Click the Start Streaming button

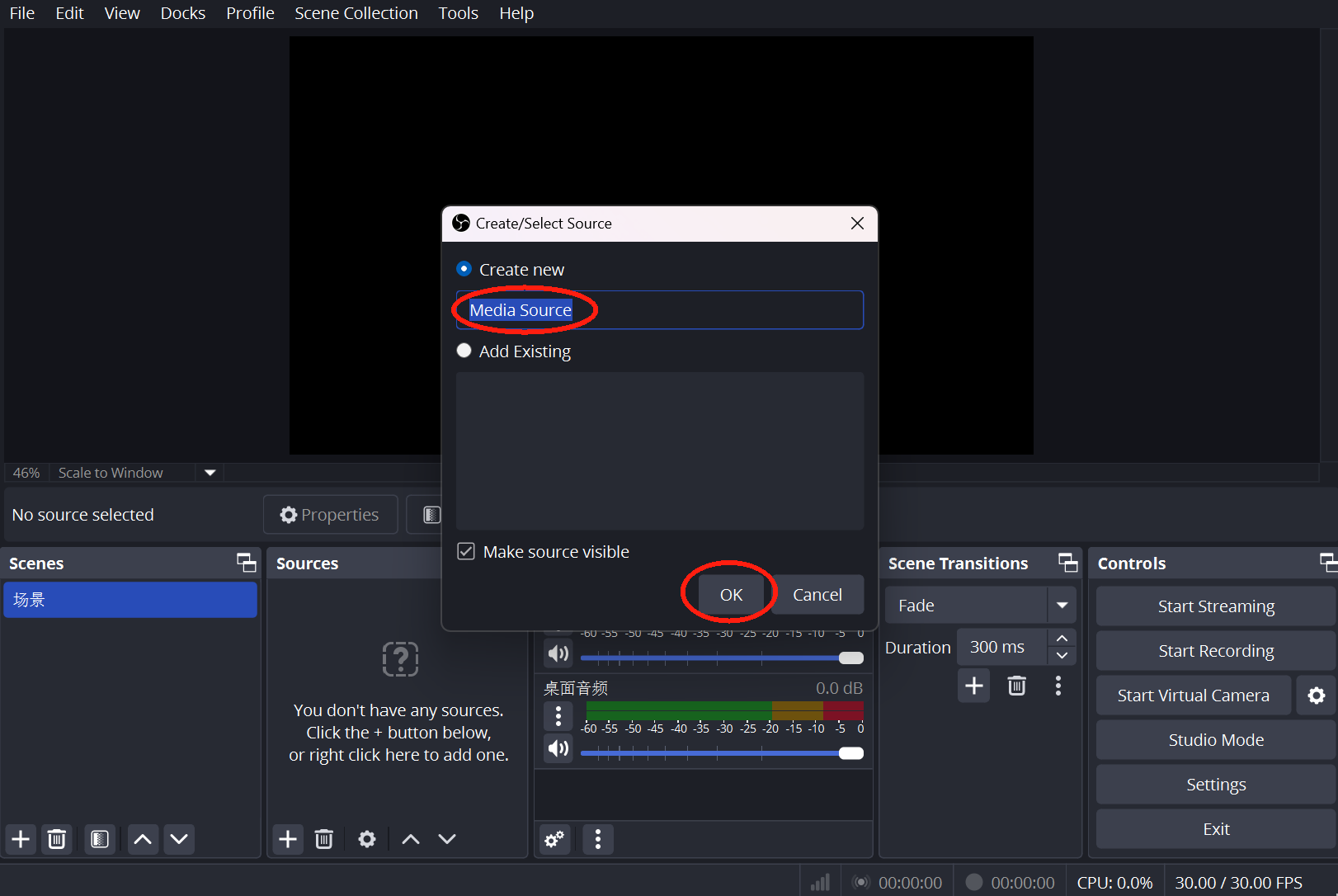coord(1214,606)
